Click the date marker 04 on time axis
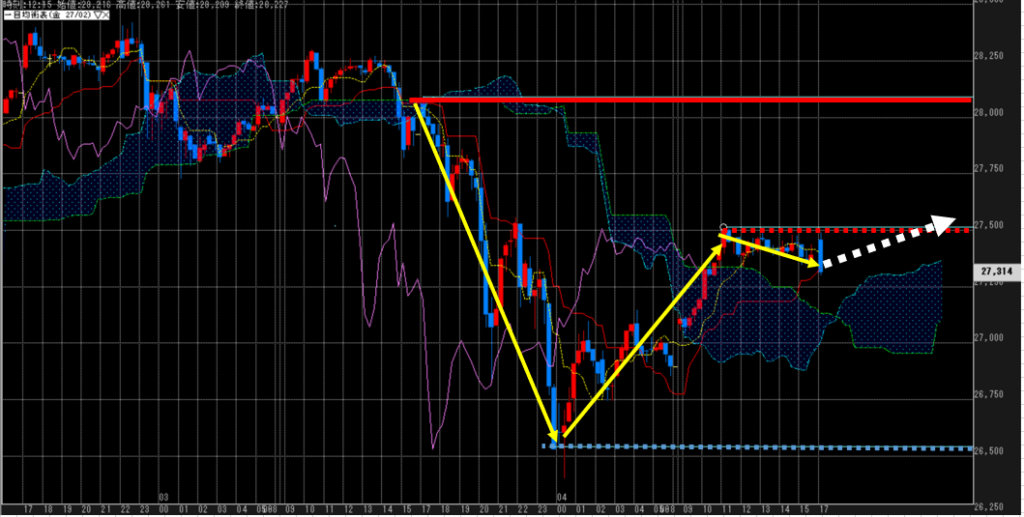Viewport: 1024px width, 517px height. [562, 497]
